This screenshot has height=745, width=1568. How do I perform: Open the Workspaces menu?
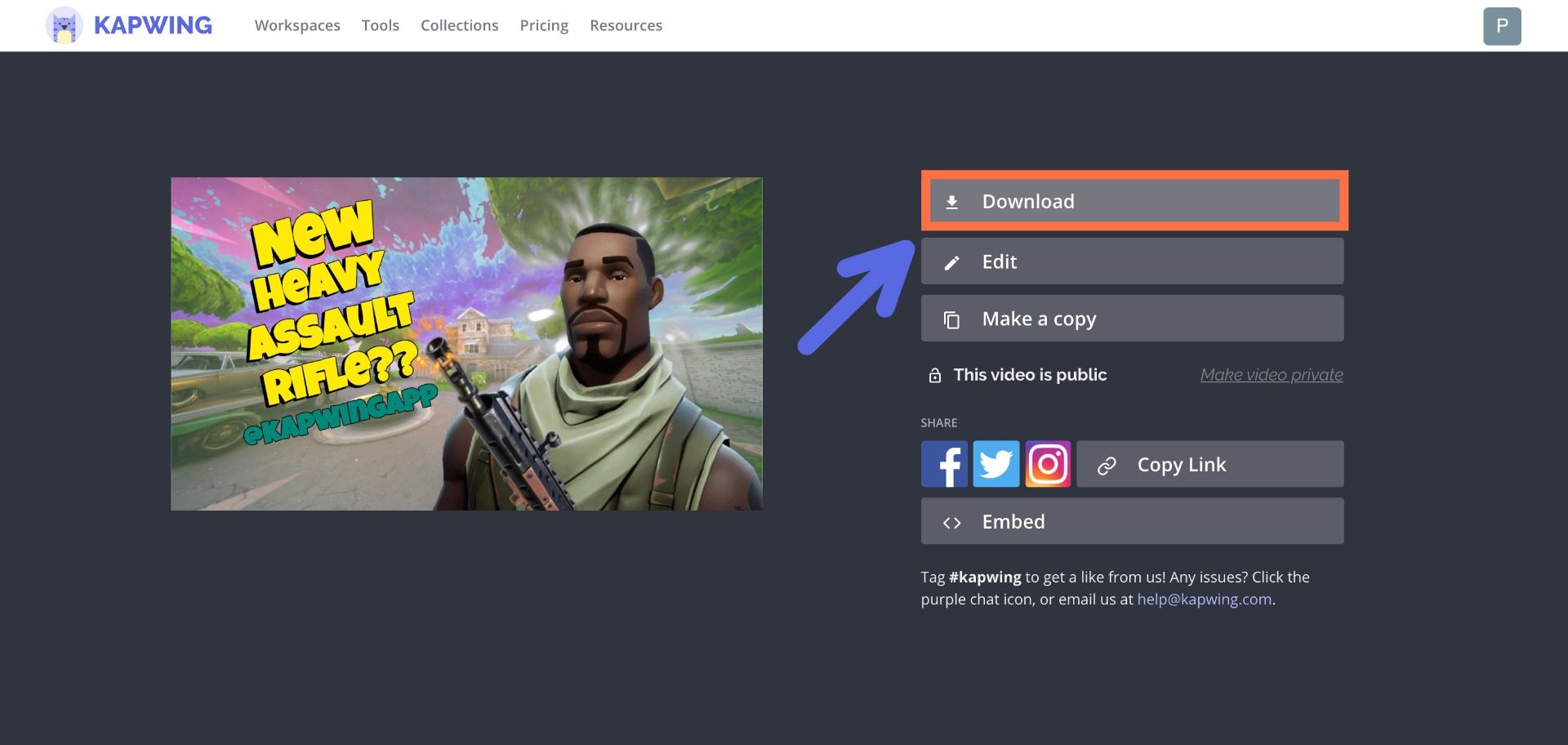[297, 25]
